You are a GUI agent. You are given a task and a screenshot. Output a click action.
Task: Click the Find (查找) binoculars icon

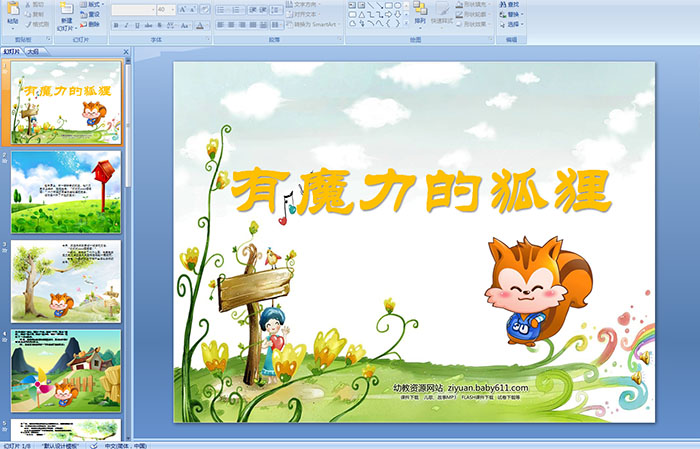coord(512,4)
